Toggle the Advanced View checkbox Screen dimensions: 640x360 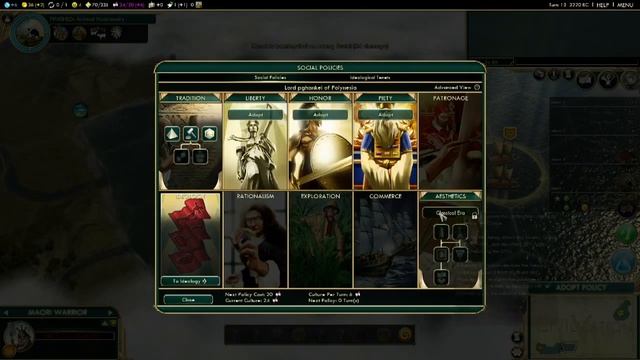pyautogui.click(x=477, y=87)
